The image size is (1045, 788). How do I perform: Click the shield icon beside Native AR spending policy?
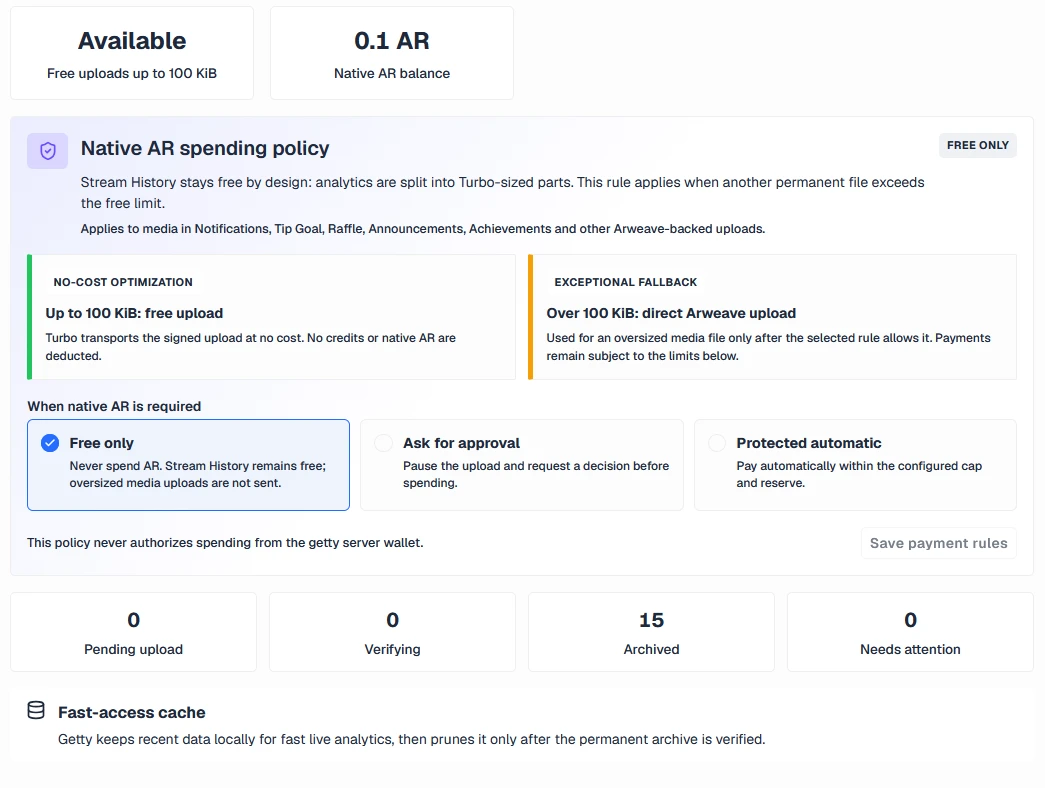pyautogui.click(x=47, y=151)
